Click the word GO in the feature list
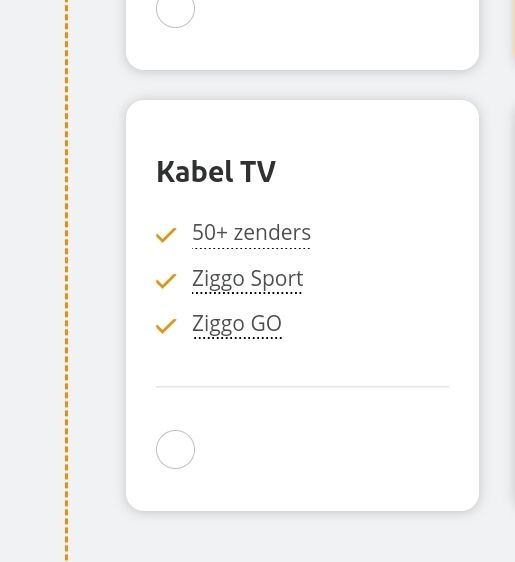The width and height of the screenshot is (515, 562). click(266, 324)
